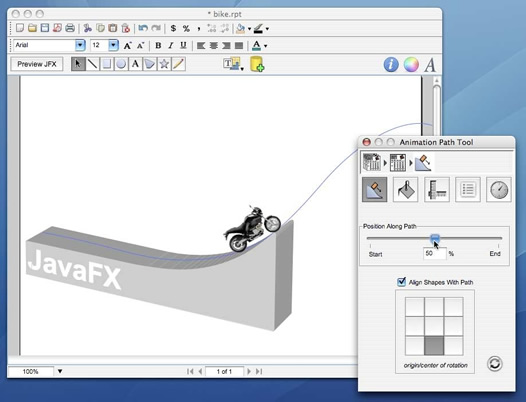Screen dimensions: 526x402
Task: Go to last page
Action: coord(259,371)
